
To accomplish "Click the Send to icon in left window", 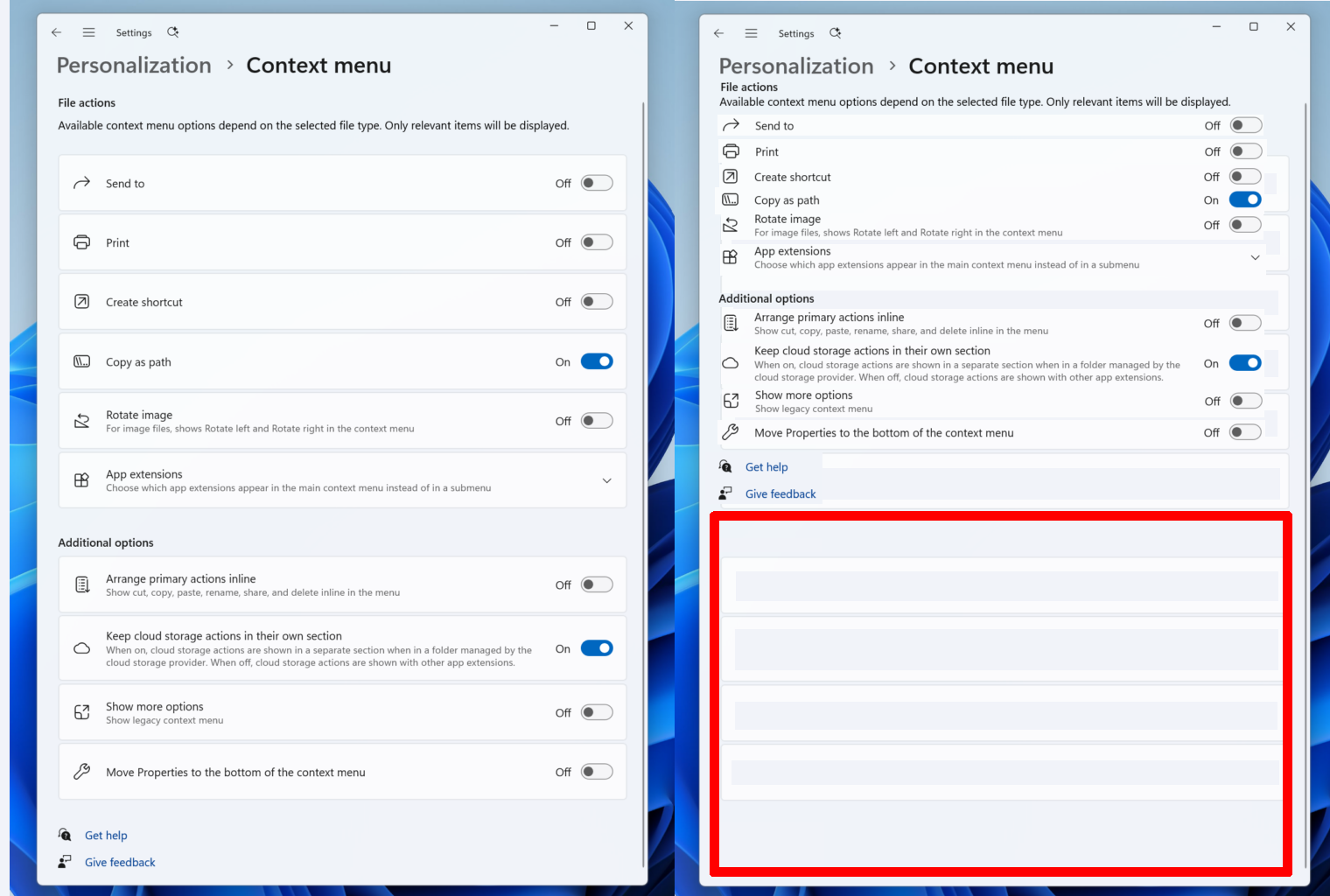I will pyautogui.click(x=81, y=183).
